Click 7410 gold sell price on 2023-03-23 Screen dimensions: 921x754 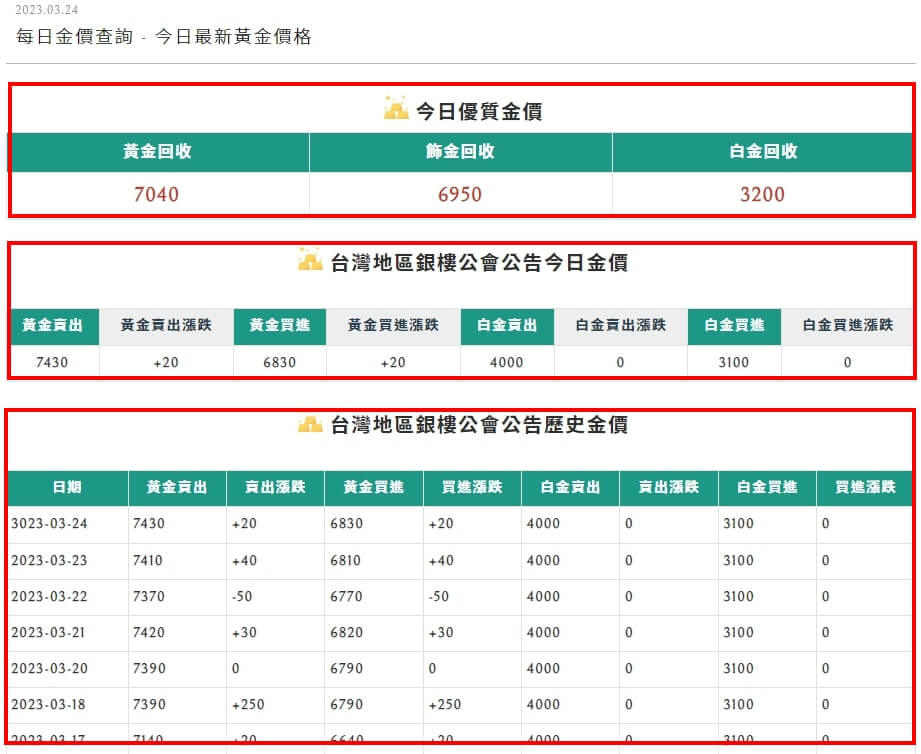coord(148,560)
